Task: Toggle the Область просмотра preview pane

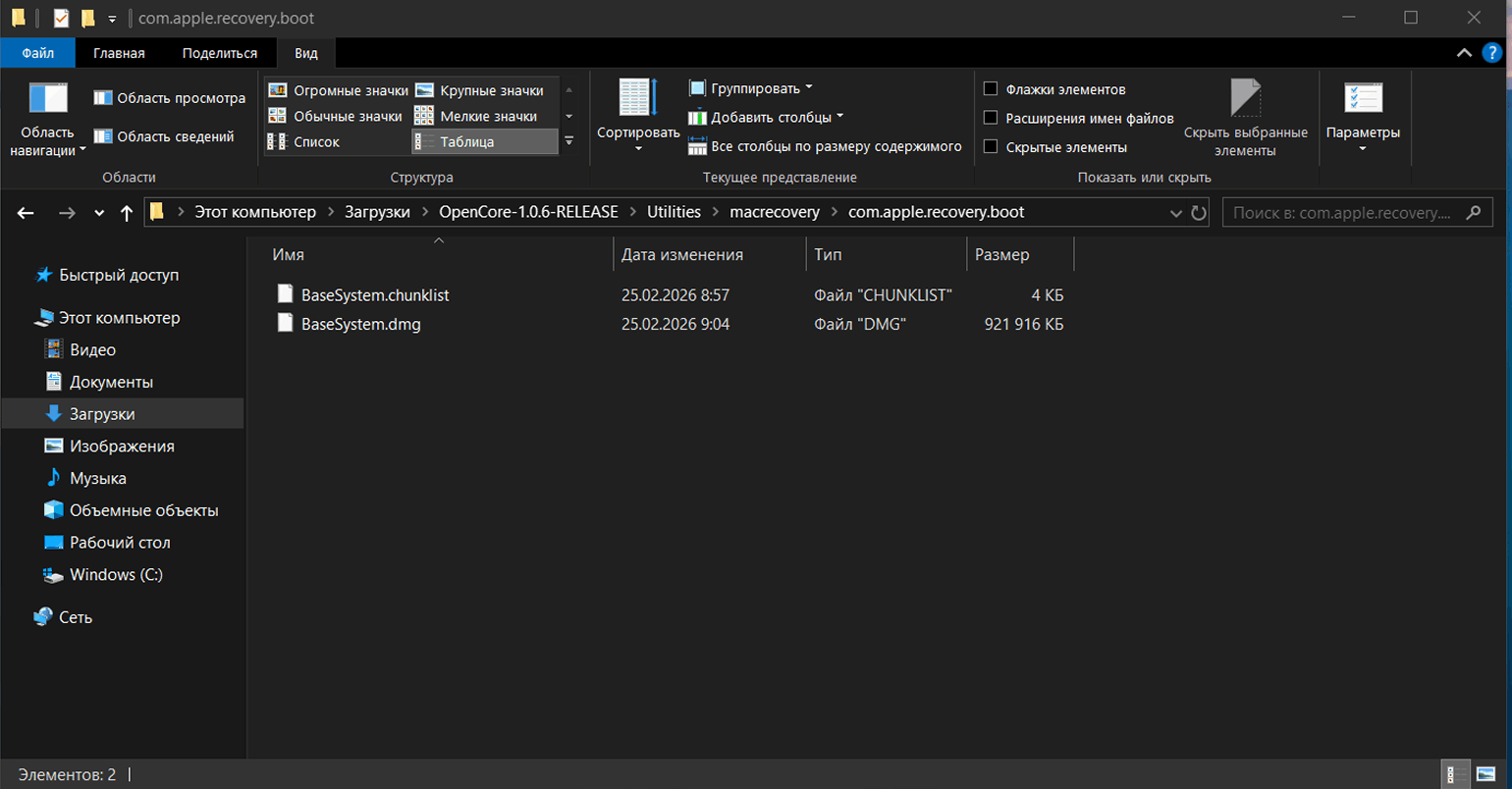Action: [170, 98]
